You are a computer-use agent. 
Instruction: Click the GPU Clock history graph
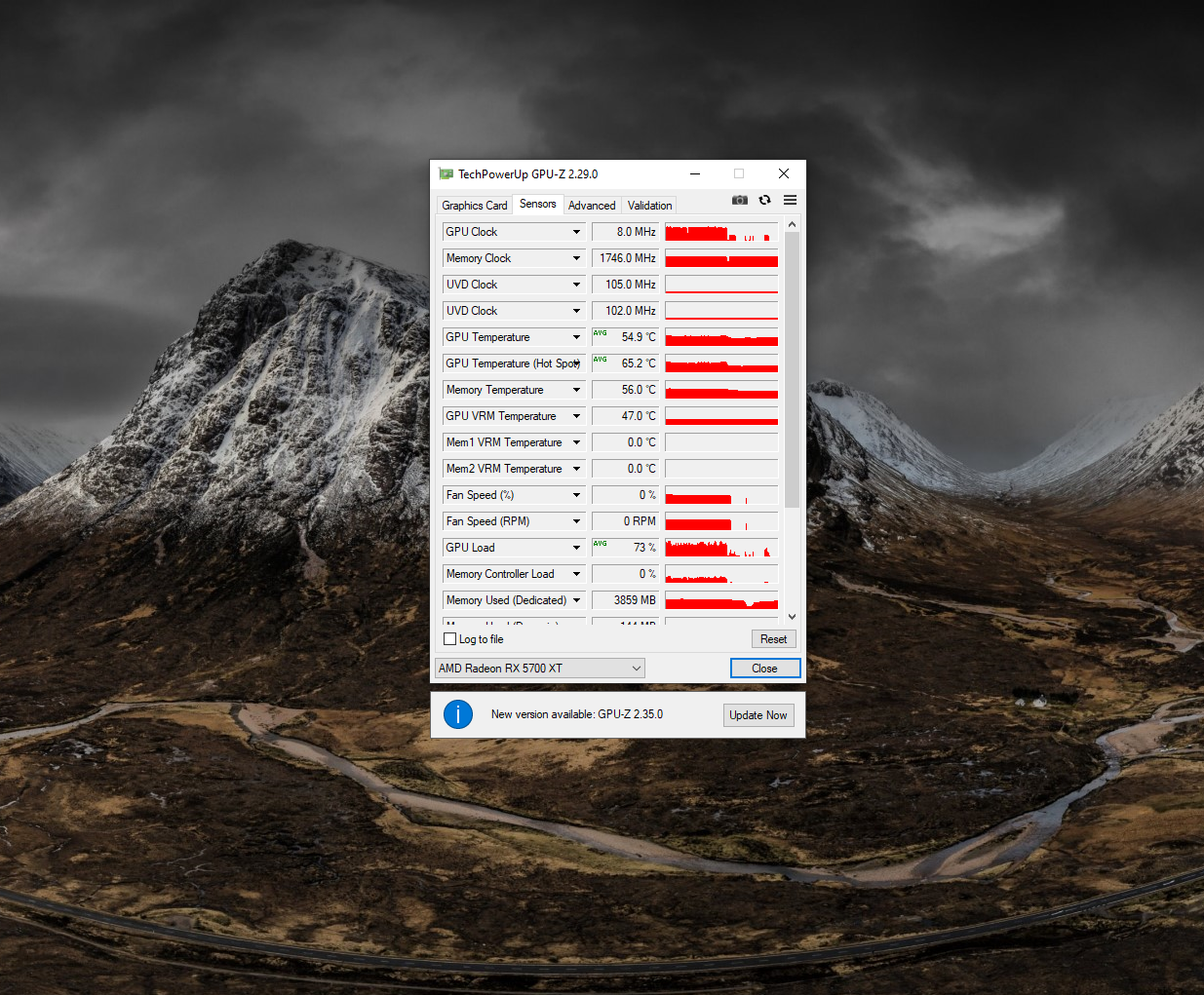coord(721,232)
